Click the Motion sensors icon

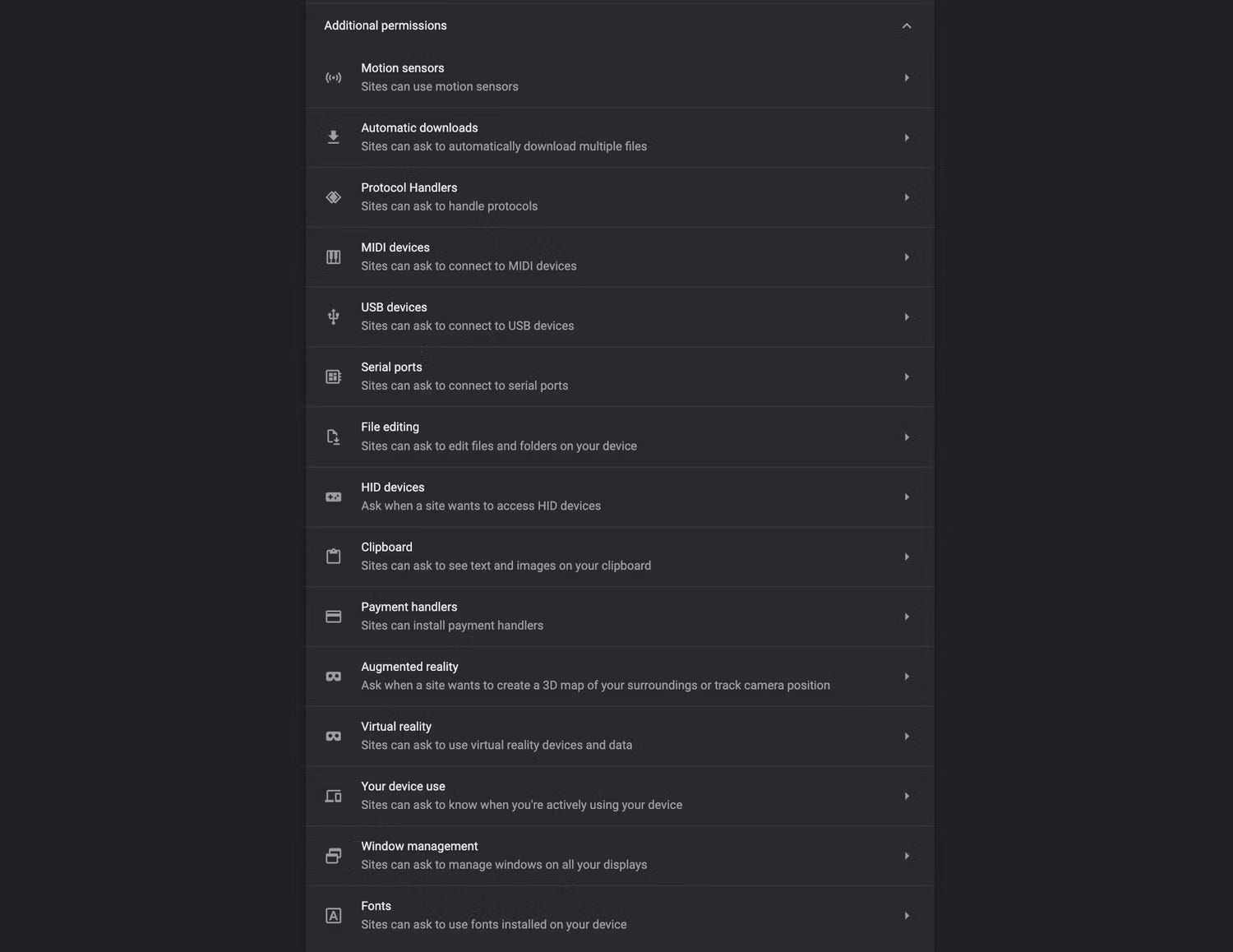click(333, 78)
